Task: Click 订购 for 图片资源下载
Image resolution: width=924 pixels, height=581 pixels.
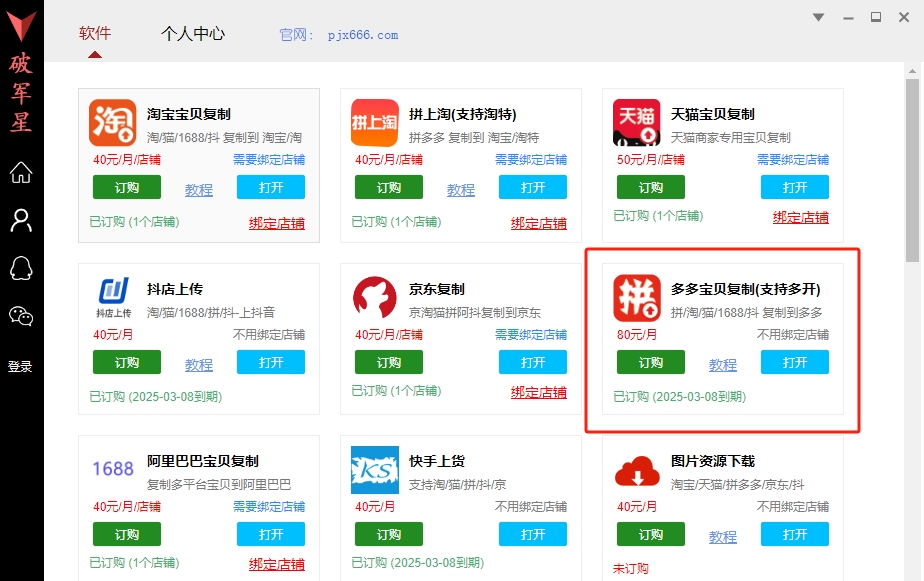Action: coord(651,534)
